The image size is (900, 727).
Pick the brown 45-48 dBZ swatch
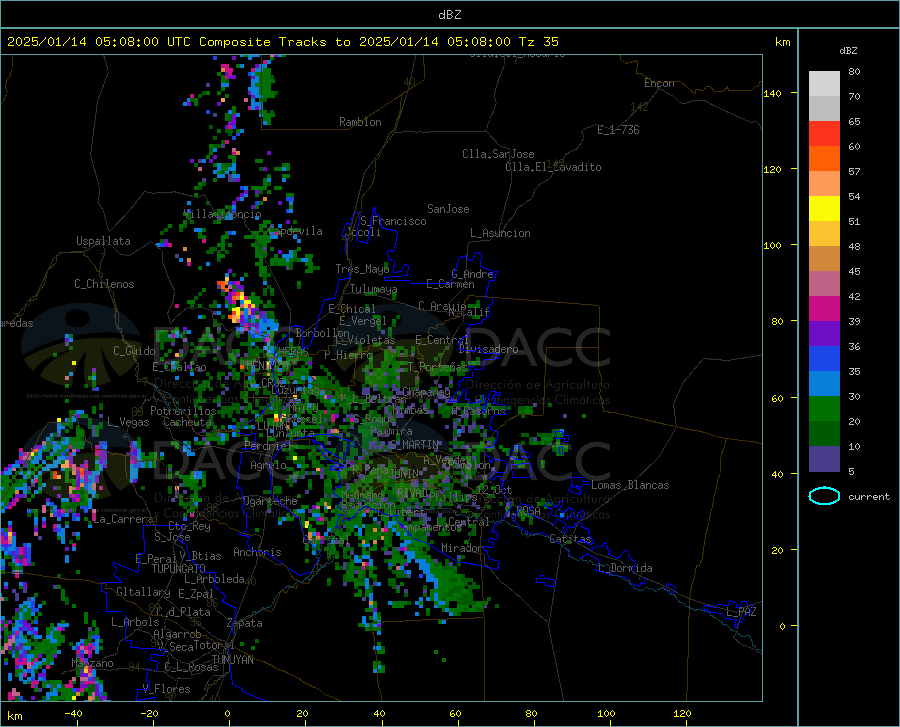[x=824, y=259]
